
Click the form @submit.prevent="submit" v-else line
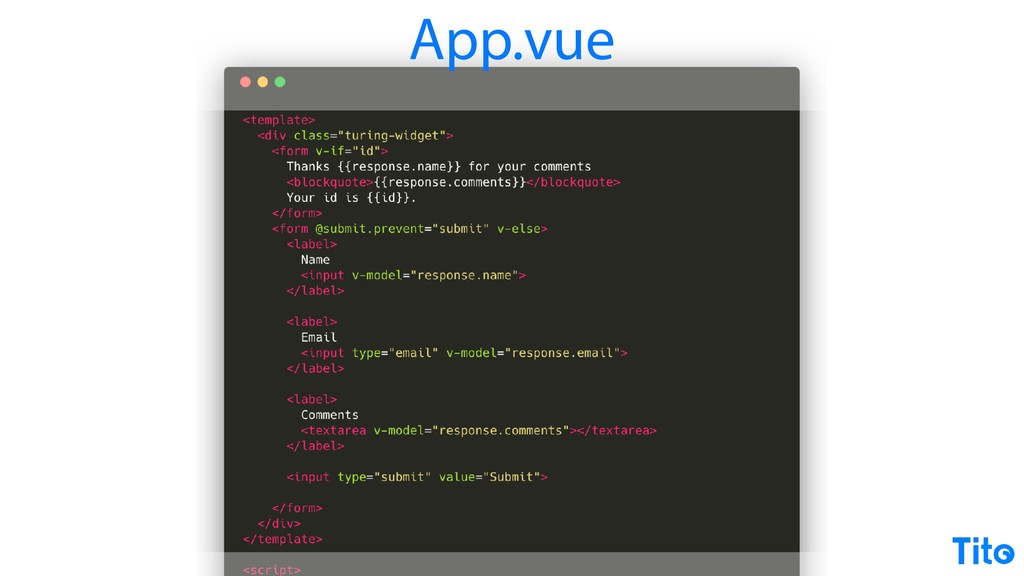pos(409,229)
